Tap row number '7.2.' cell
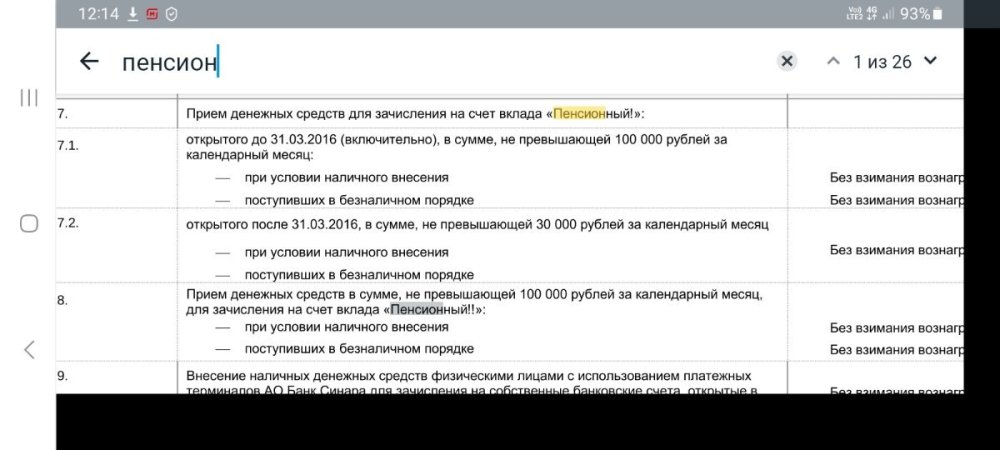This screenshot has height=450, width=1000. pyautogui.click(x=68, y=224)
